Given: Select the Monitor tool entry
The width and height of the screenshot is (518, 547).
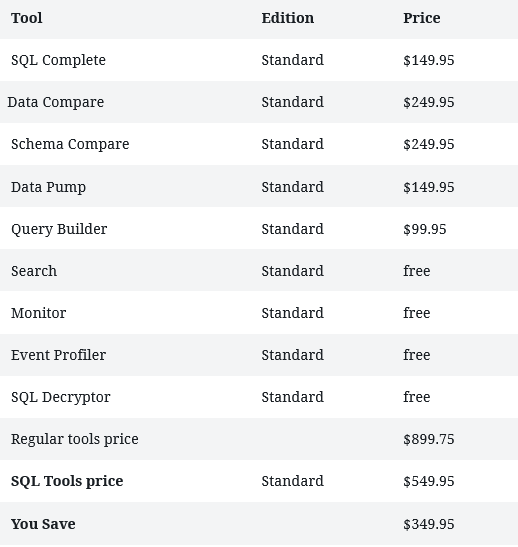Looking at the screenshot, I should tap(38, 313).
